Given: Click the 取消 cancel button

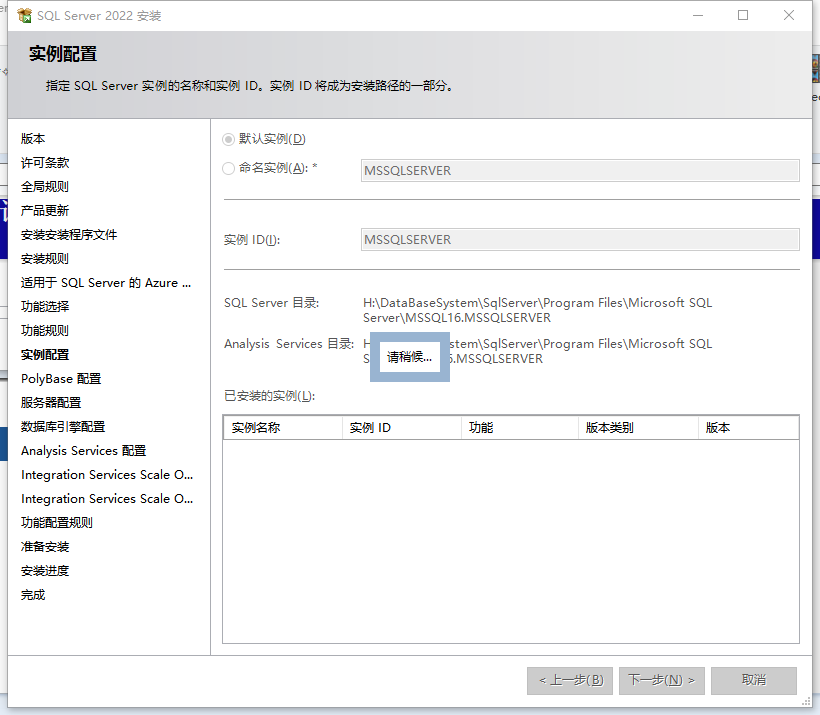Looking at the screenshot, I should click(x=754, y=680).
